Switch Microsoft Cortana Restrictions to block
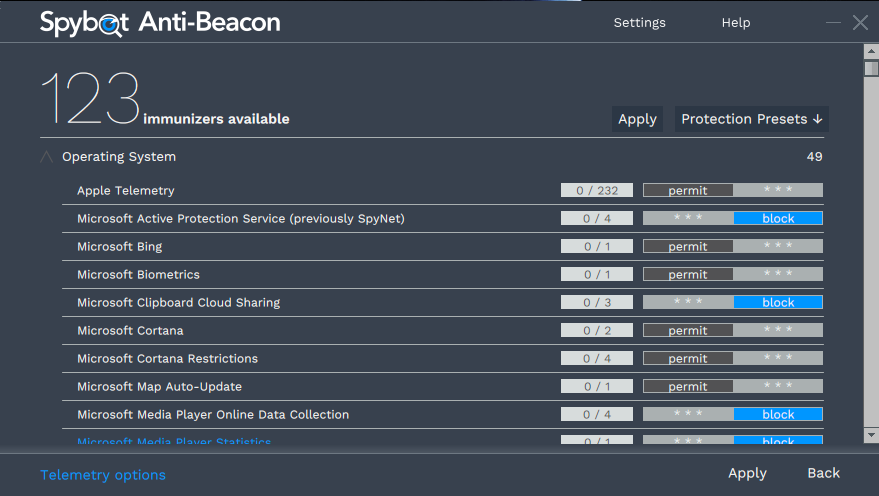The height and width of the screenshot is (496, 879). tap(778, 358)
